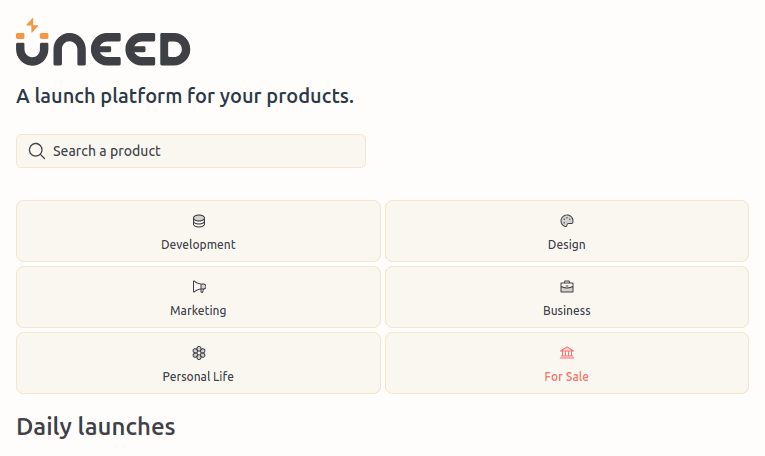
Task: Open the Business category card
Action: (567, 297)
